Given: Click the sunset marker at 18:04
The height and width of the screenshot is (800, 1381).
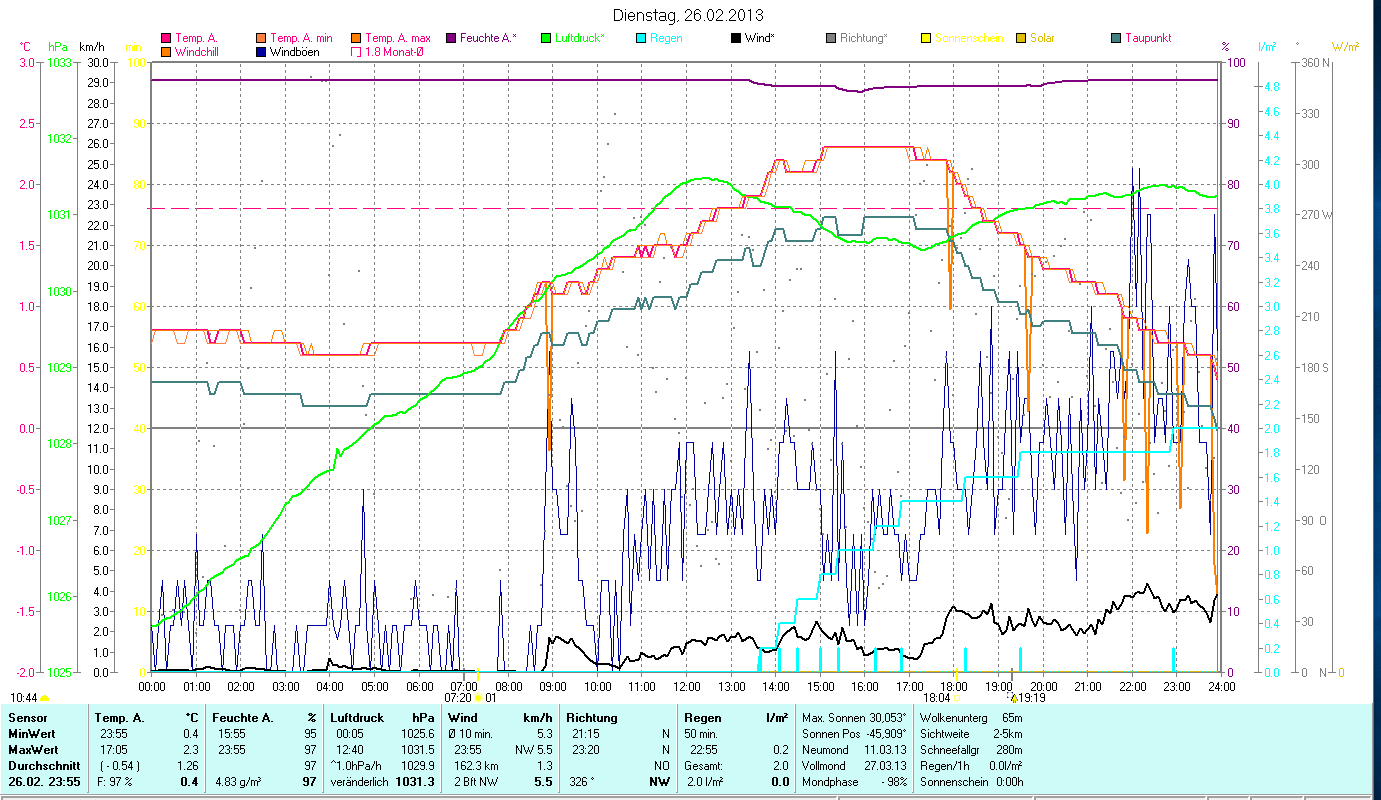Looking at the screenshot, I should (956, 698).
